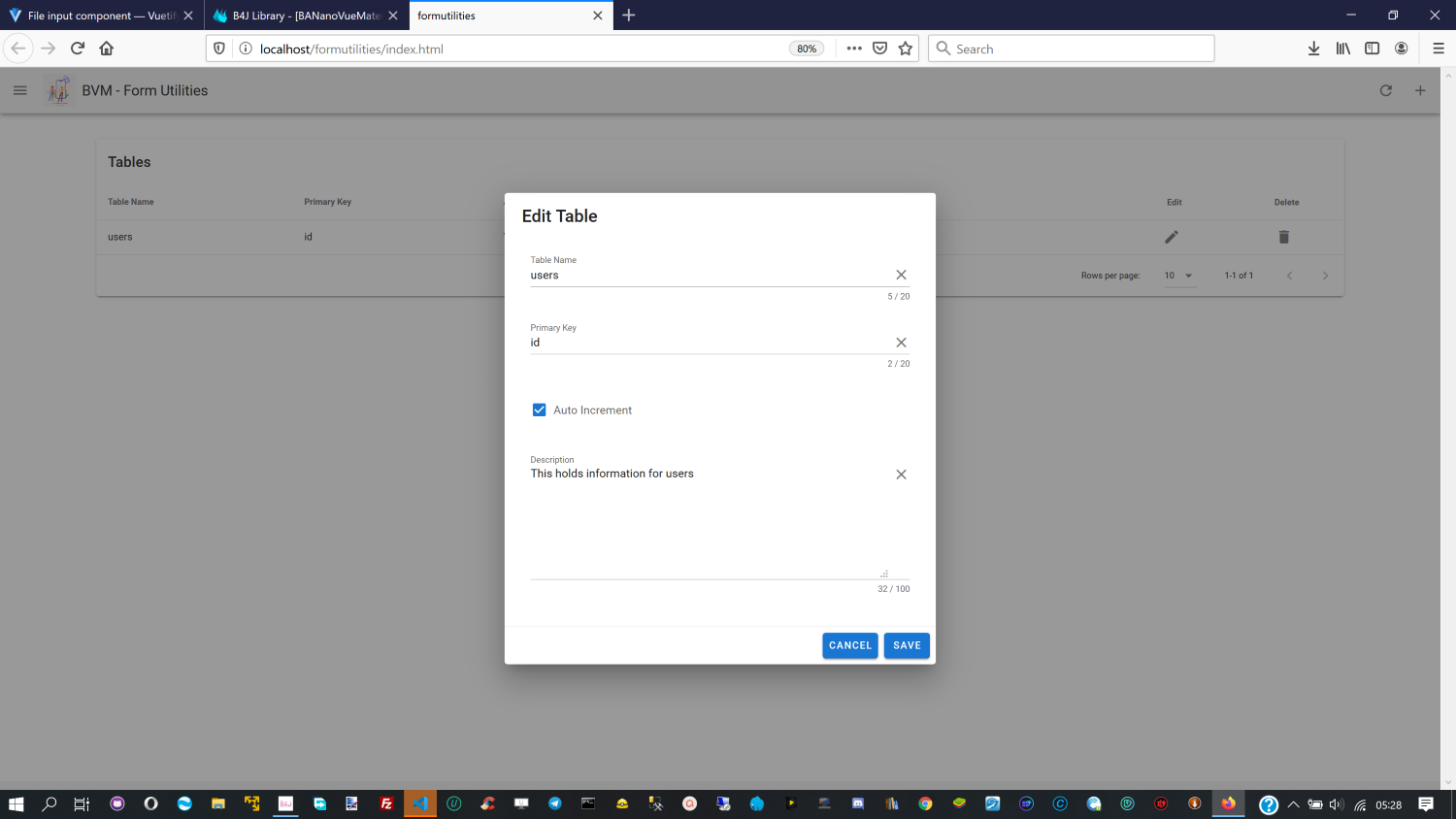
Task: Open Windows search from the taskbar
Action: 50,803
